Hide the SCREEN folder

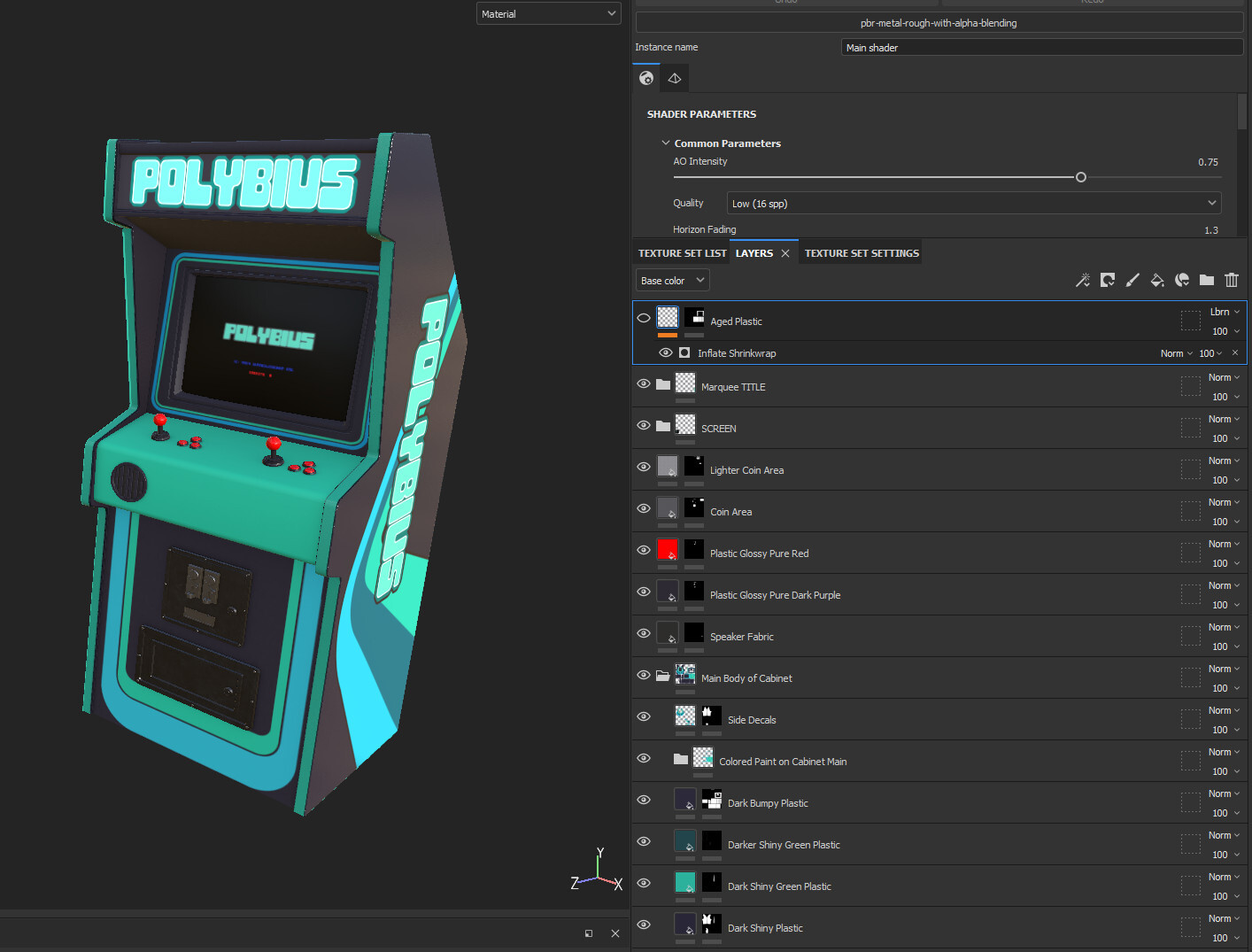pyautogui.click(x=644, y=425)
